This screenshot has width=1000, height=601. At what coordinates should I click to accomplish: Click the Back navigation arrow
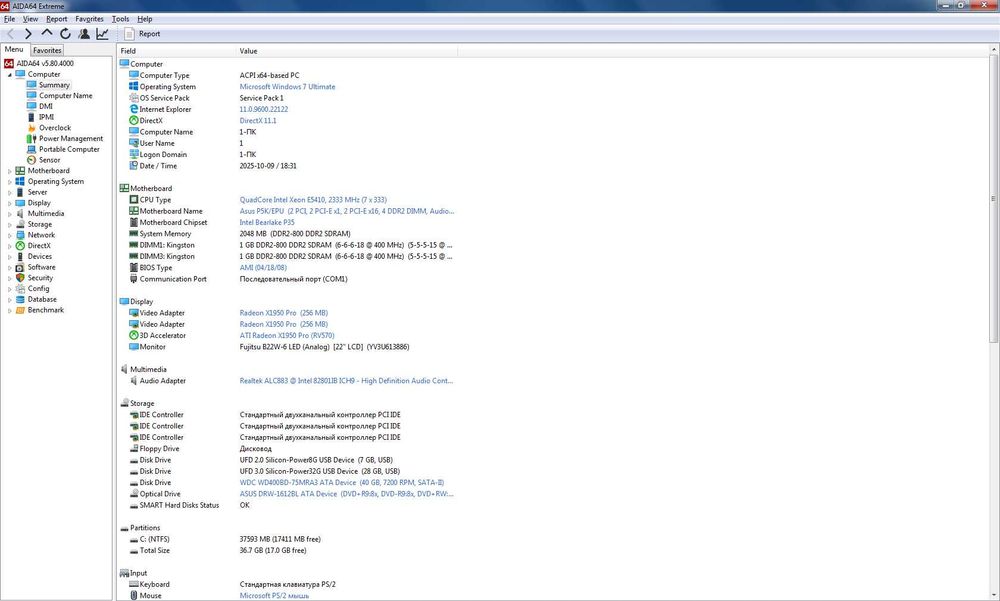click(x=10, y=34)
